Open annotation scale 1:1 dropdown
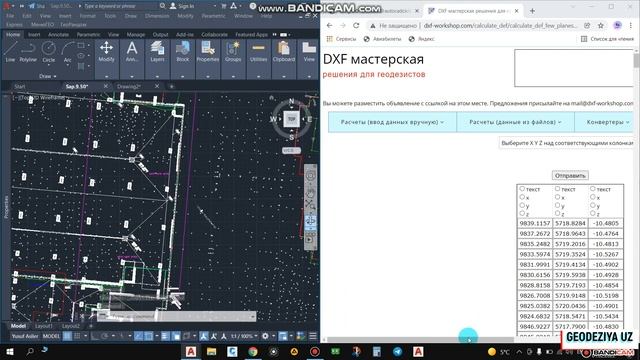This screenshot has width=640, height=360. [x=244, y=336]
